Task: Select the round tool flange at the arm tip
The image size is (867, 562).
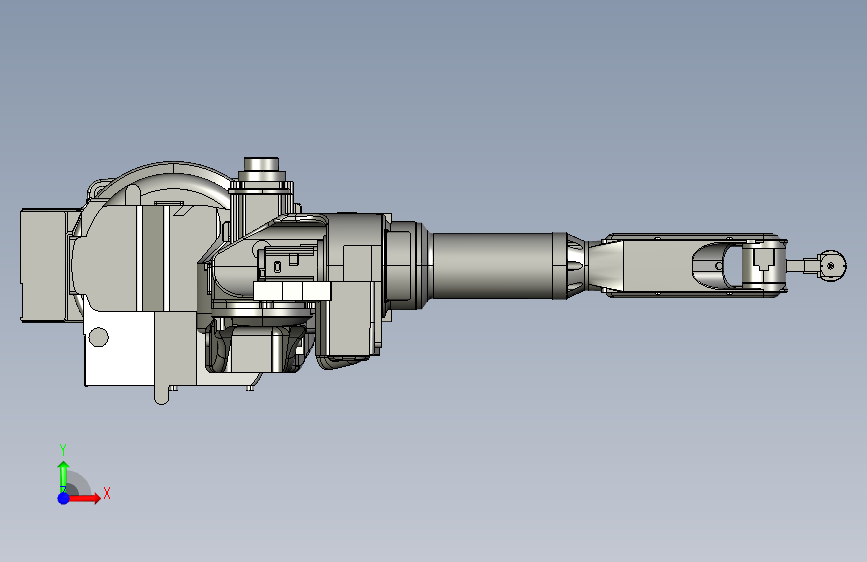Action: 832,266
